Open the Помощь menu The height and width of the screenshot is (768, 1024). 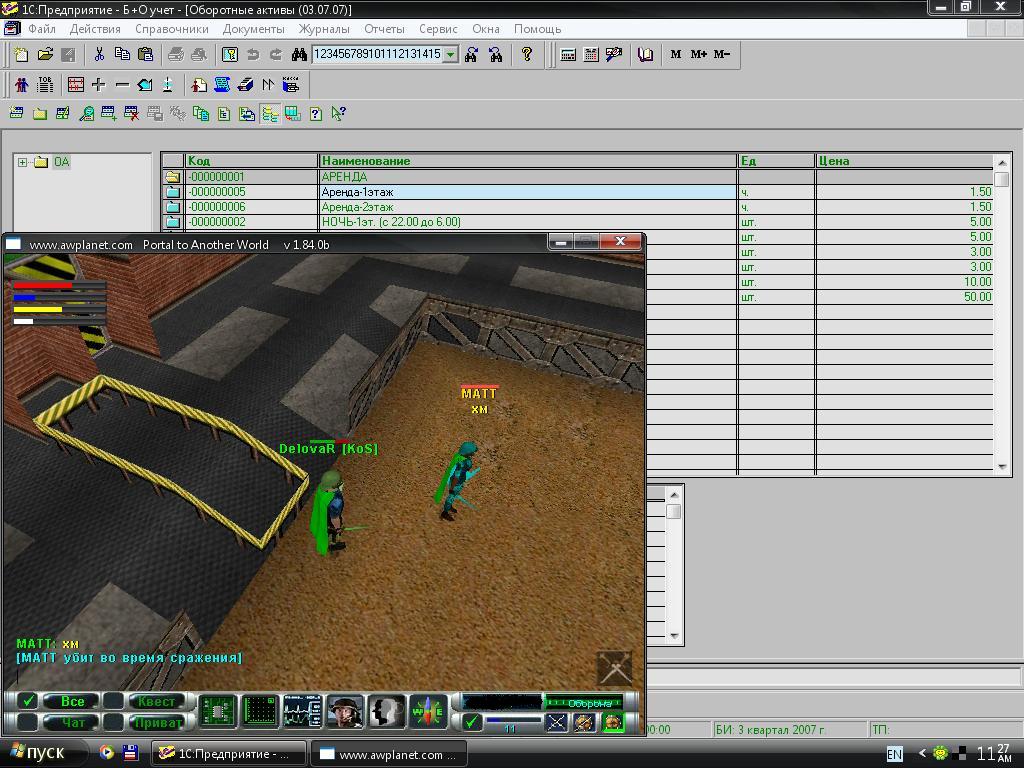(x=537, y=29)
